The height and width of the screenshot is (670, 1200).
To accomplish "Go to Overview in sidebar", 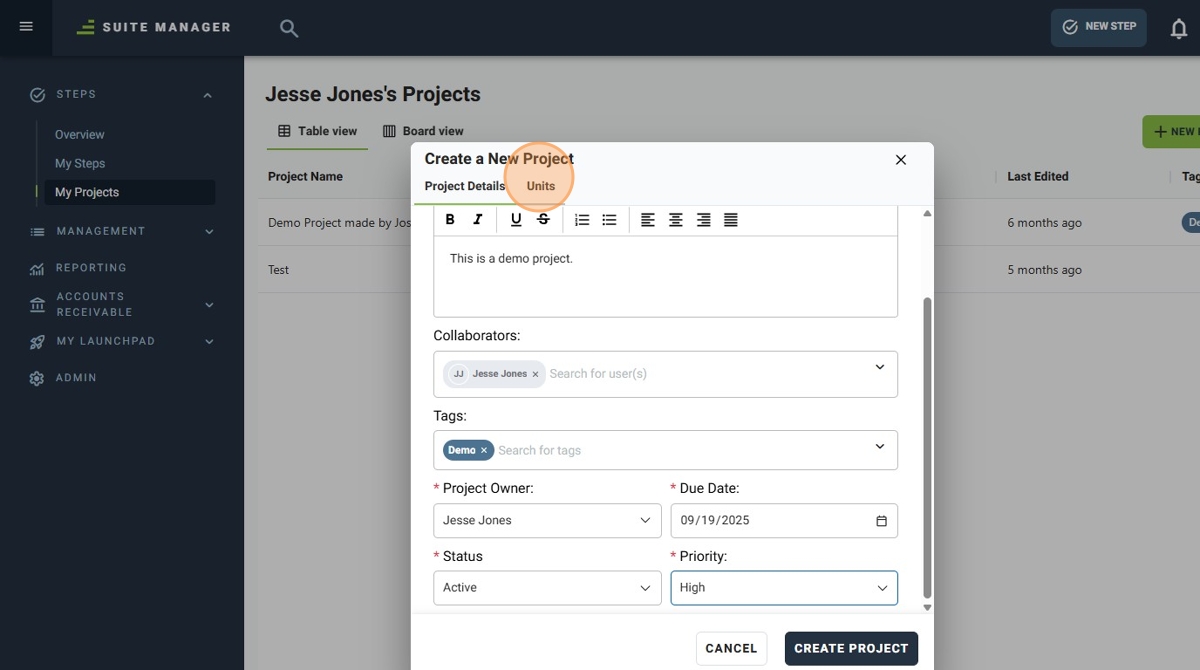I will coord(80,135).
